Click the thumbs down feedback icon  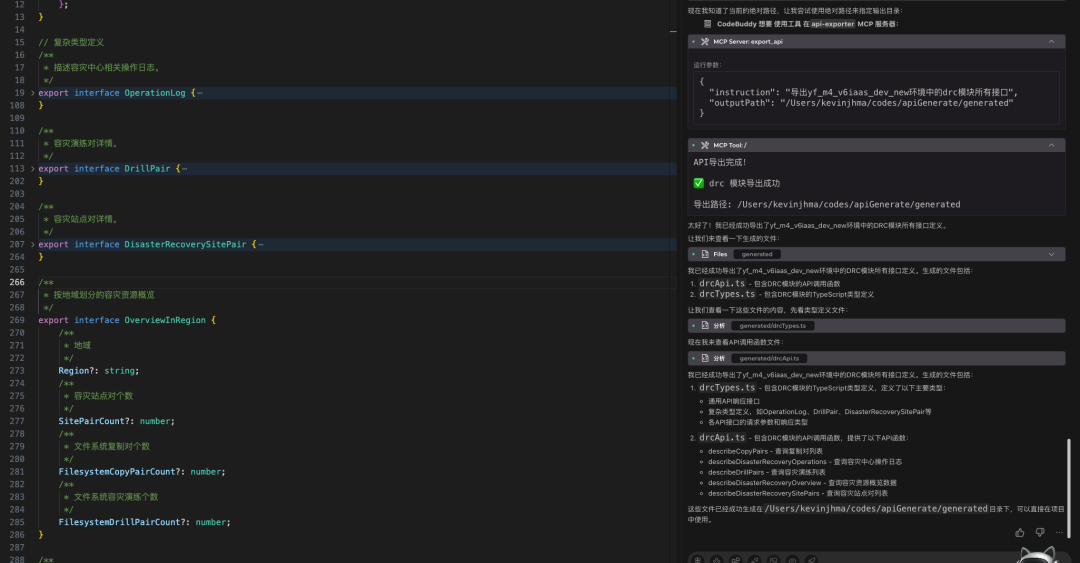click(1039, 533)
